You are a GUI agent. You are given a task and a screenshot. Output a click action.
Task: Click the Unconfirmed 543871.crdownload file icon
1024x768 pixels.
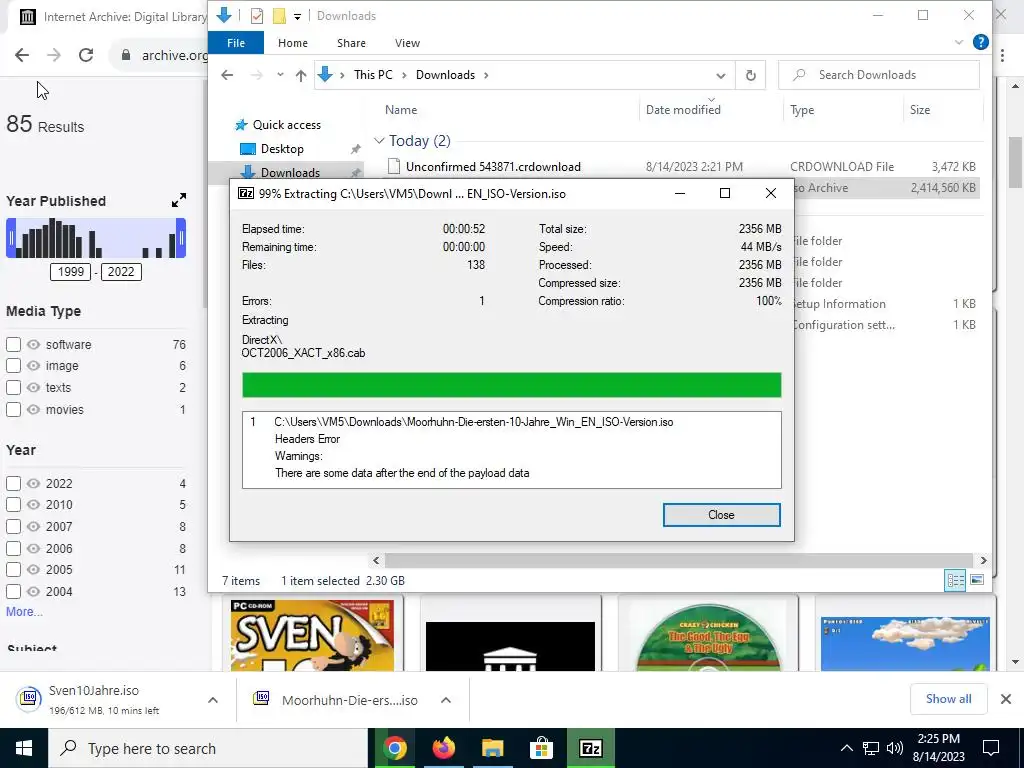tap(394, 167)
